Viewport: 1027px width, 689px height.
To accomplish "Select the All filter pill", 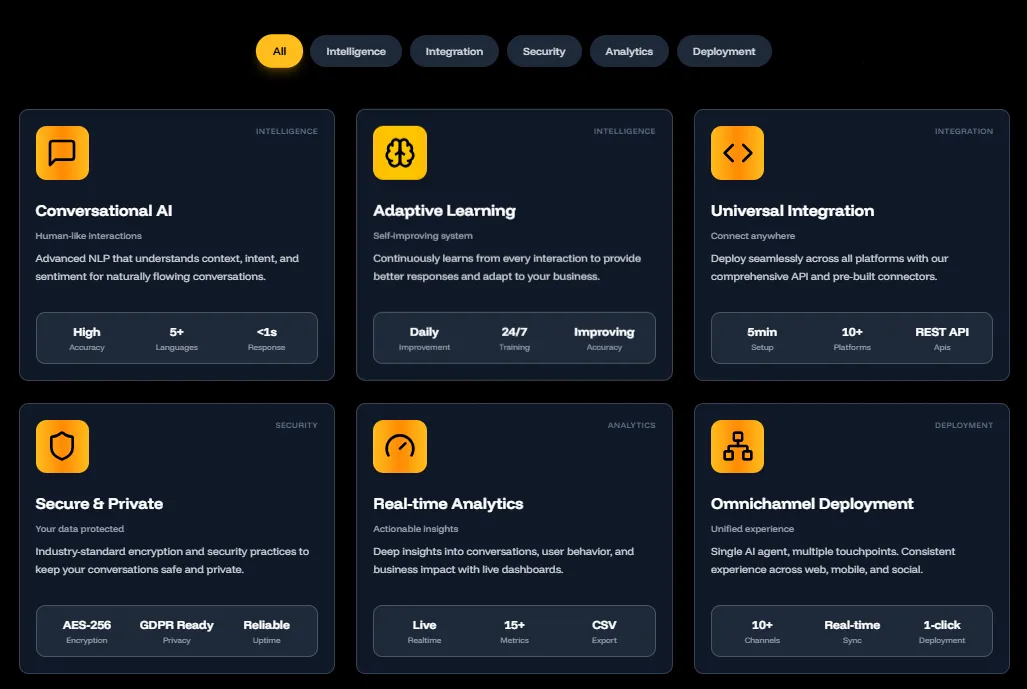I will (279, 50).
